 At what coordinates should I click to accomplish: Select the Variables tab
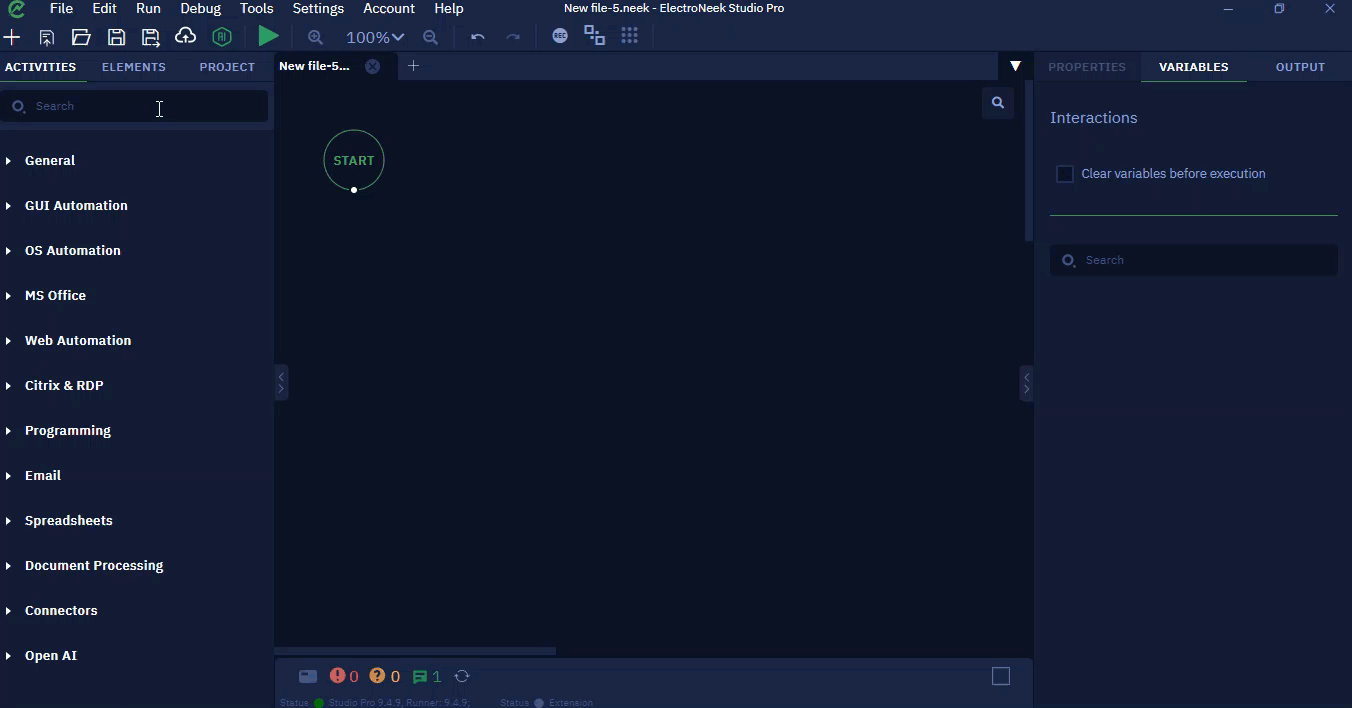click(1193, 67)
